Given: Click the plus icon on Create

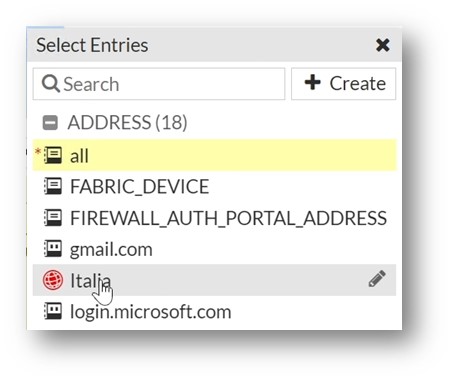Looking at the screenshot, I should coord(312,82).
